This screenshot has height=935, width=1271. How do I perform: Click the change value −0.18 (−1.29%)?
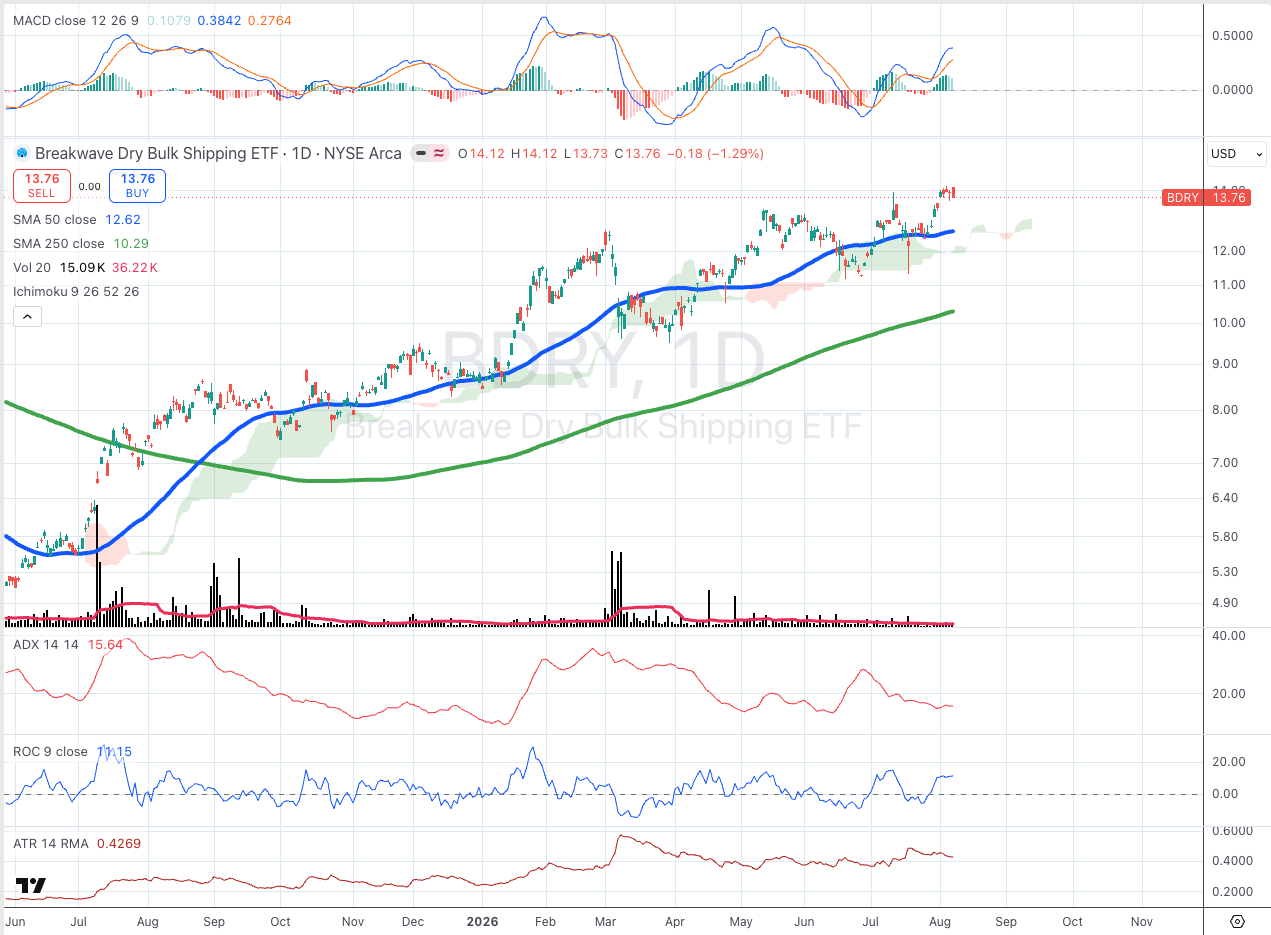pyautogui.click(x=715, y=154)
